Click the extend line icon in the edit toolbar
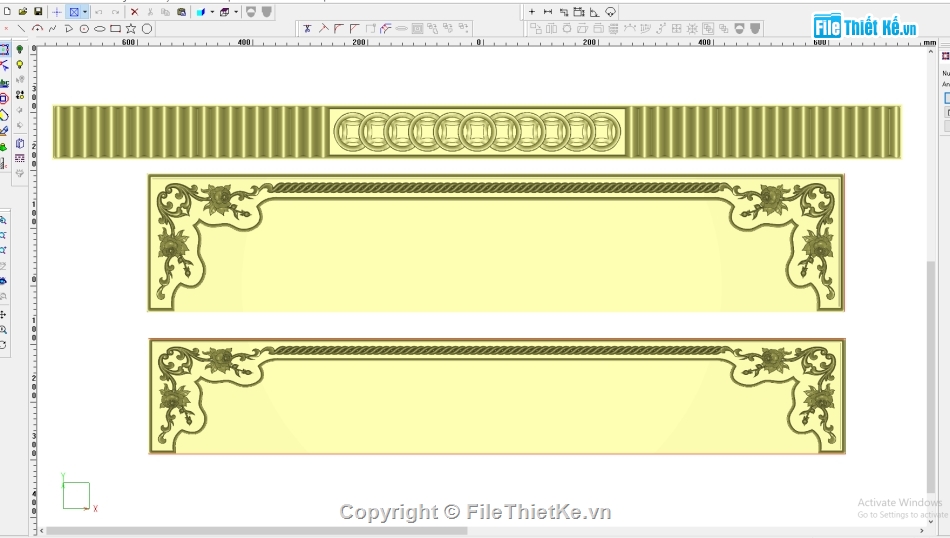Image resolution: width=950 pixels, height=538 pixels. pos(323,28)
